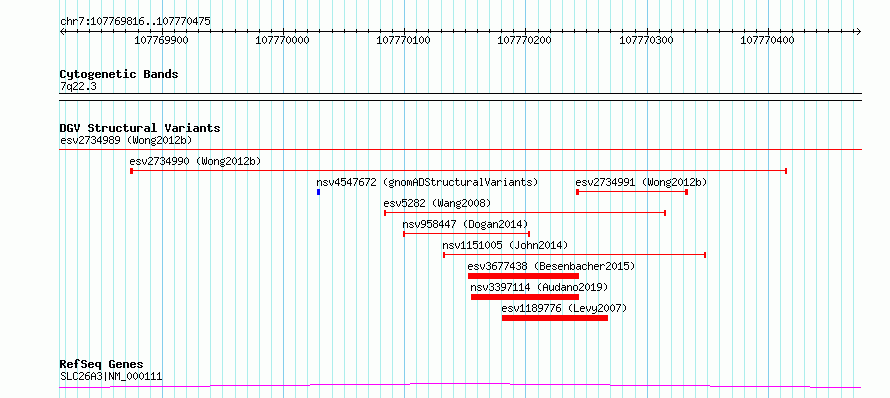Click the DGV Structural Variants track title
Image resolution: width=890 pixels, height=398 pixels.
tap(140, 128)
